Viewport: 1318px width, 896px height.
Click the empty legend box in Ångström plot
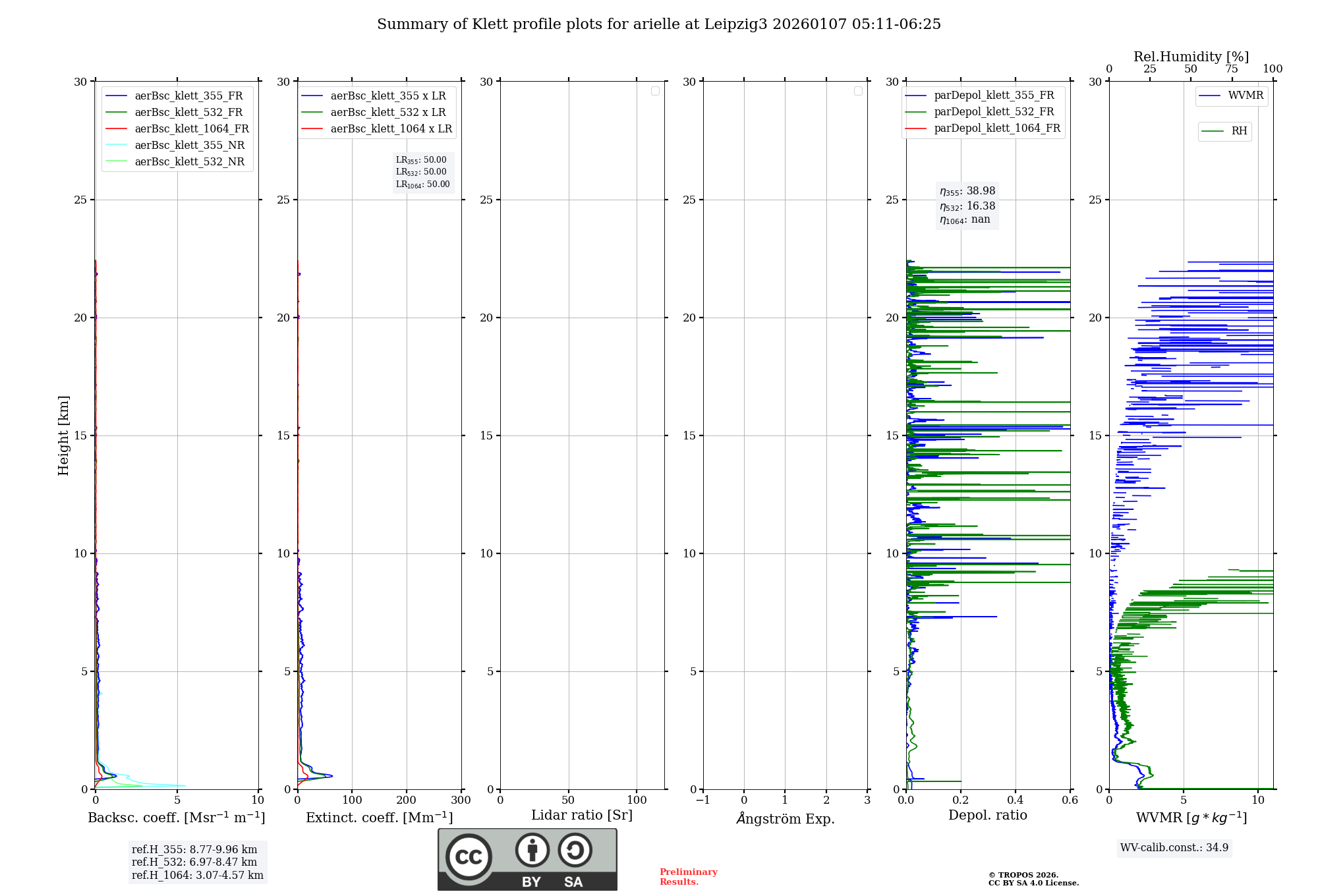pyautogui.click(x=858, y=91)
